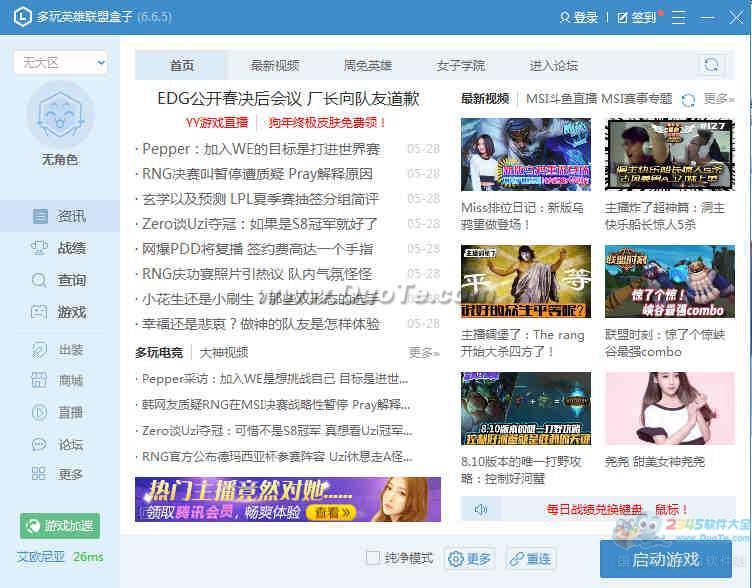The height and width of the screenshot is (588, 752).
Task: Open the 战绩 match record section
Action: click(x=59, y=248)
